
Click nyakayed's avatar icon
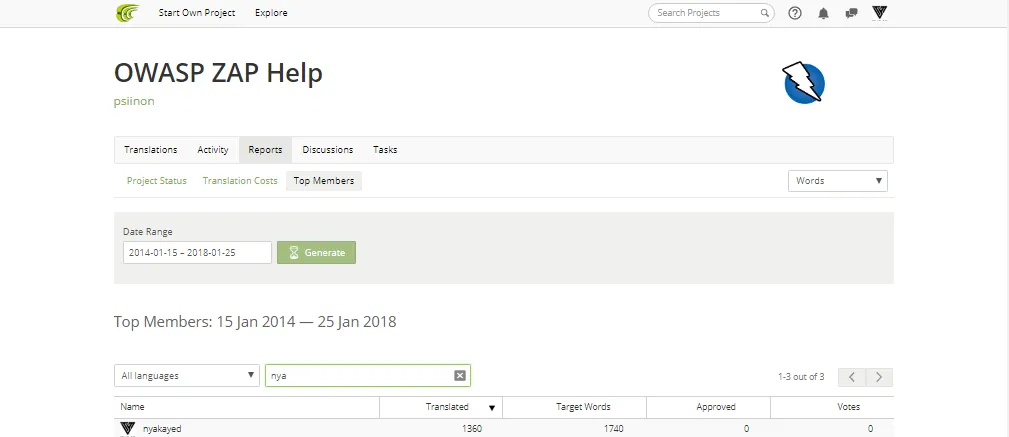pos(127,429)
